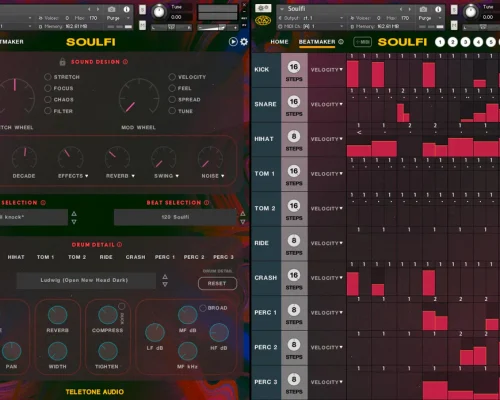This screenshot has width=500, height=400.
Task: Select the Chaos radio option
Action: click(x=48, y=100)
